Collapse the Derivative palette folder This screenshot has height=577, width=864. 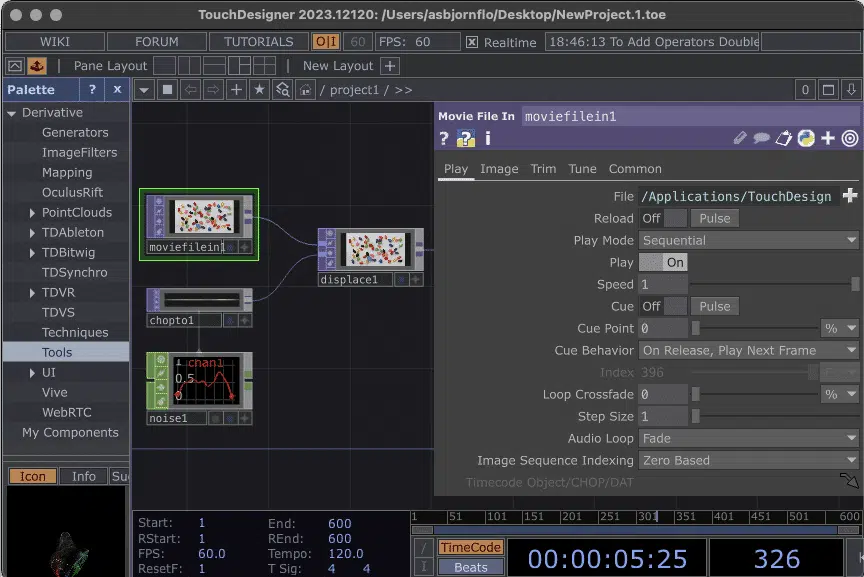click(x=12, y=113)
